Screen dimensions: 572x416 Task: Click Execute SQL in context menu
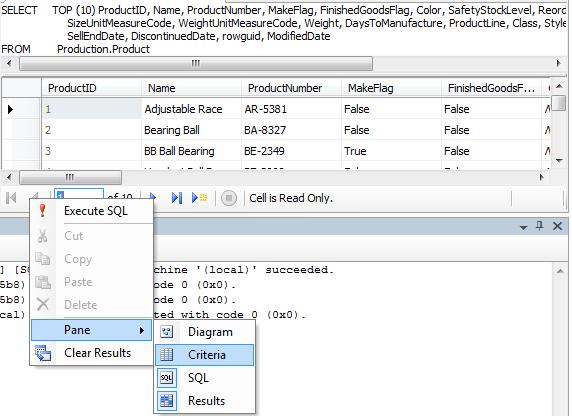coord(92,211)
